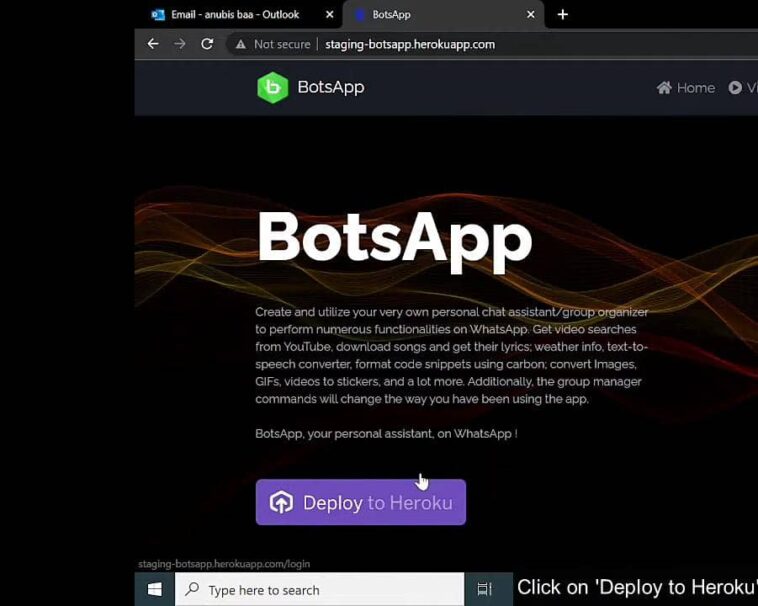Click the Deploy to Heroku button

coord(361,502)
